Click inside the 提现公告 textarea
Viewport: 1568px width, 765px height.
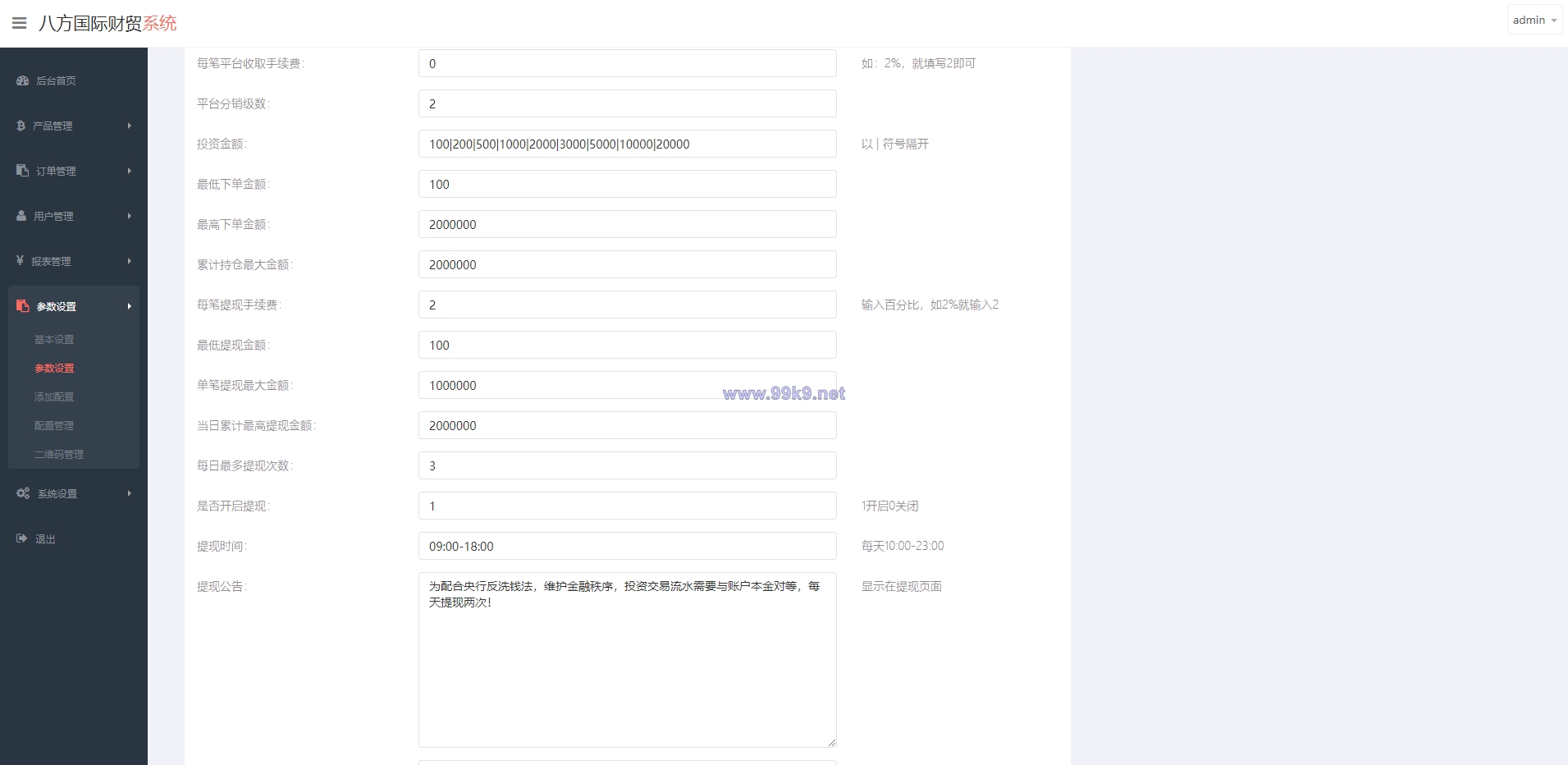tap(628, 660)
